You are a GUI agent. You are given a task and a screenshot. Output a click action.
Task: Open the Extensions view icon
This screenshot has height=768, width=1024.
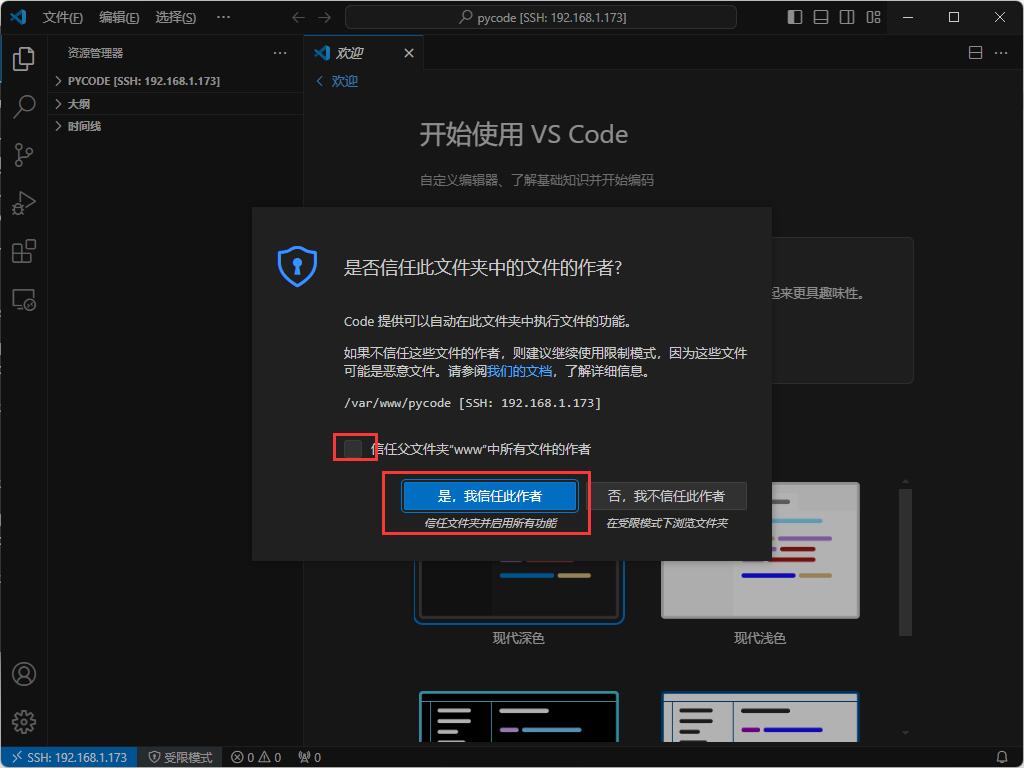tap(24, 251)
